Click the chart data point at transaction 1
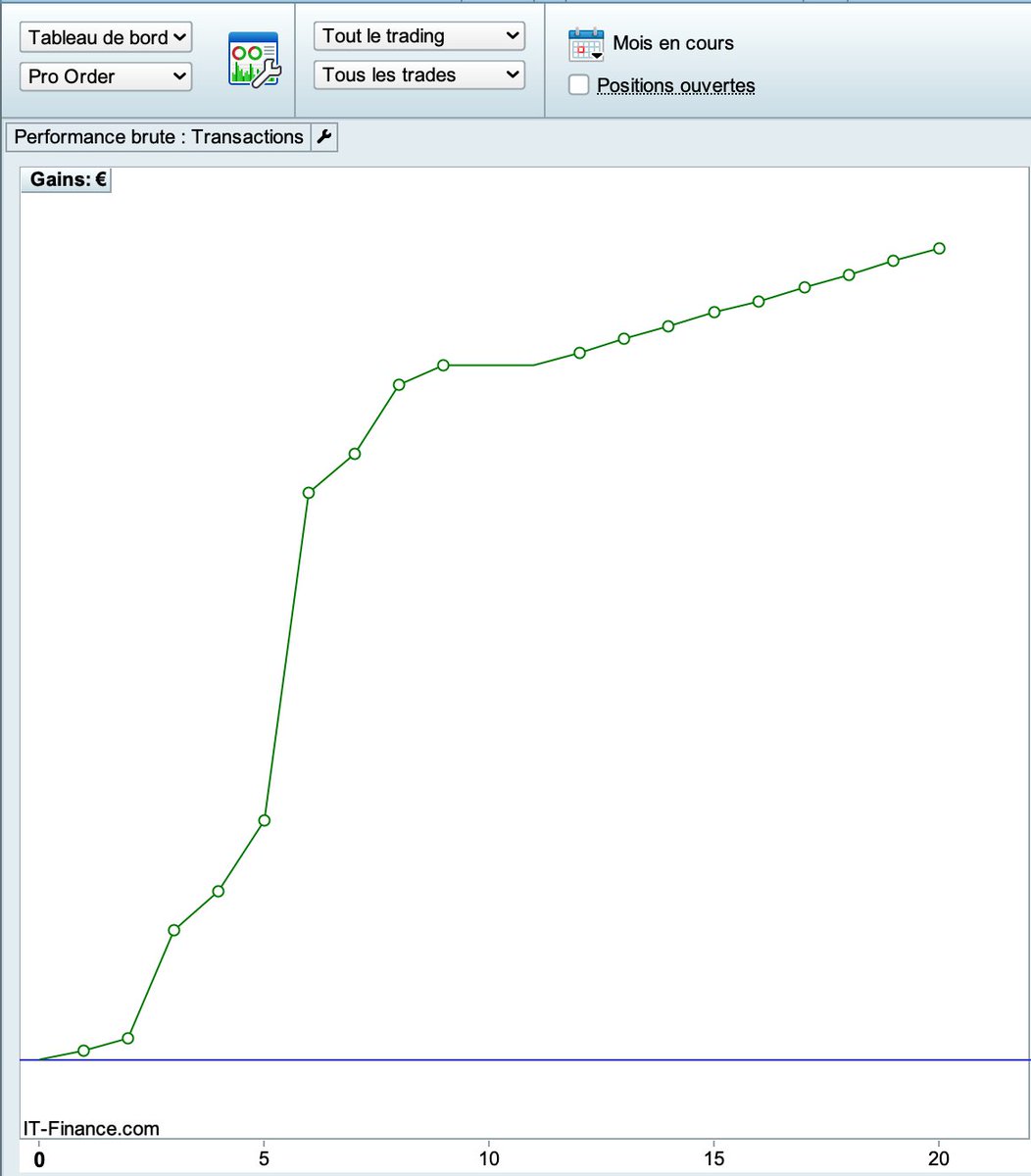 coord(83,1051)
